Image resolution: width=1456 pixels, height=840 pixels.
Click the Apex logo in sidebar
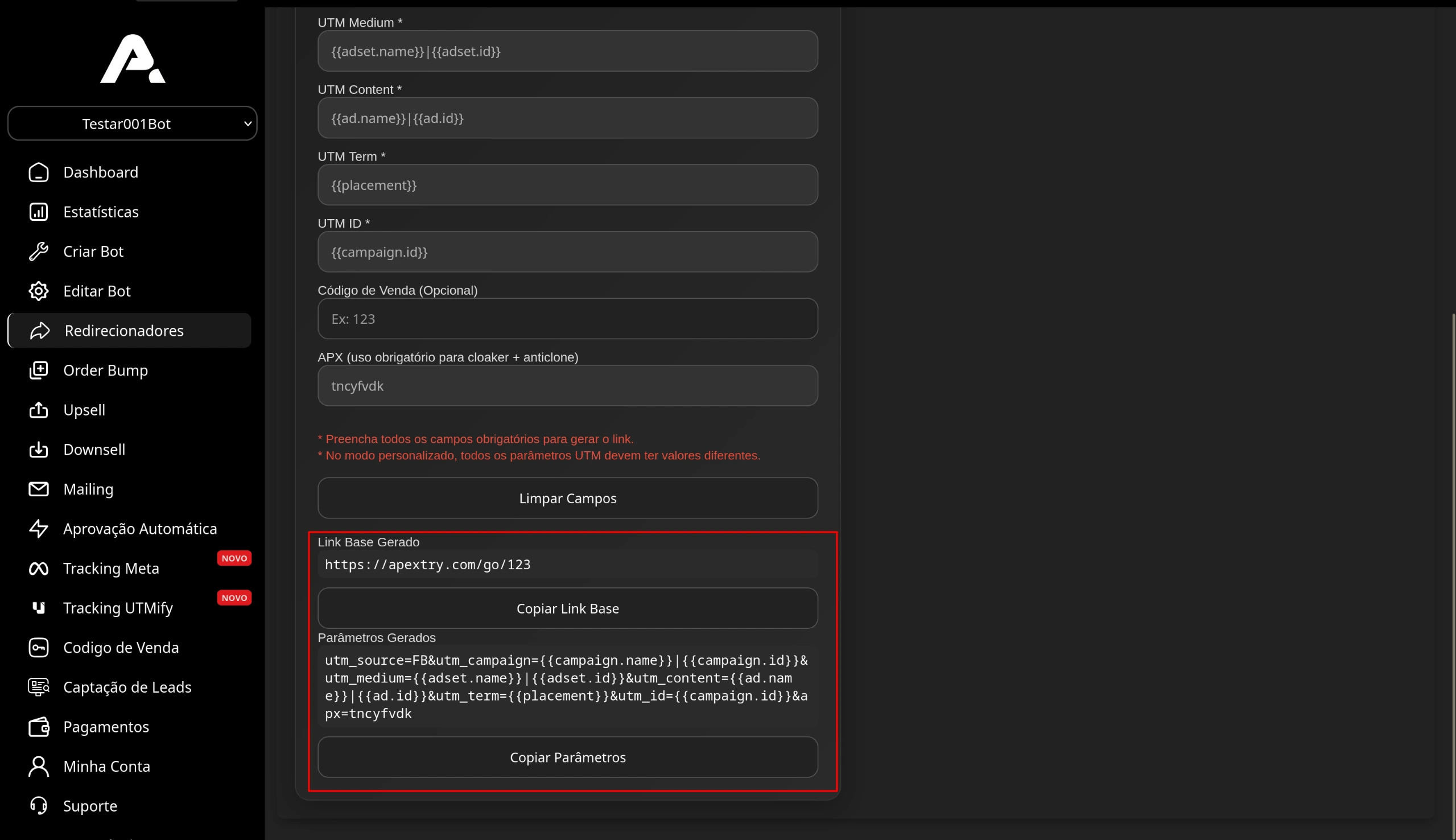coord(133,58)
